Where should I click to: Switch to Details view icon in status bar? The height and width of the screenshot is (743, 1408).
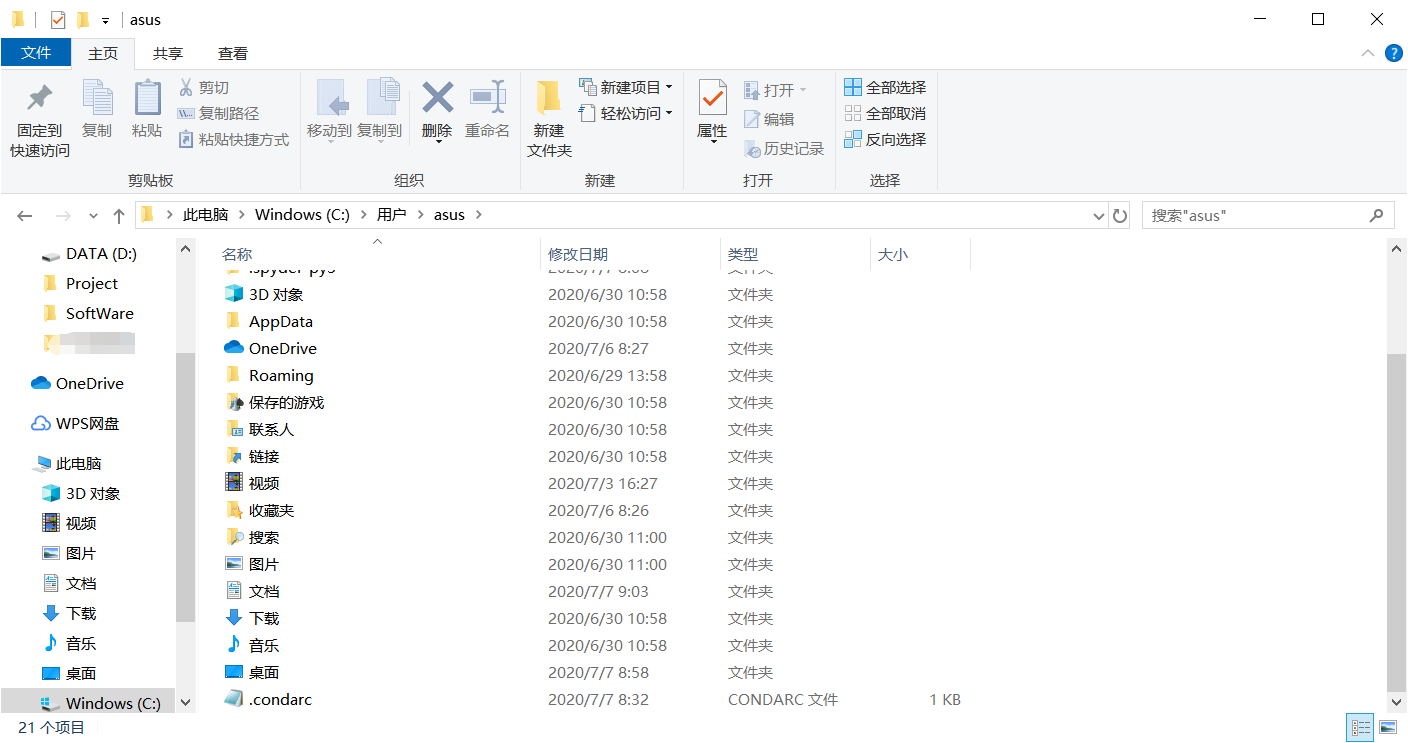point(1360,727)
